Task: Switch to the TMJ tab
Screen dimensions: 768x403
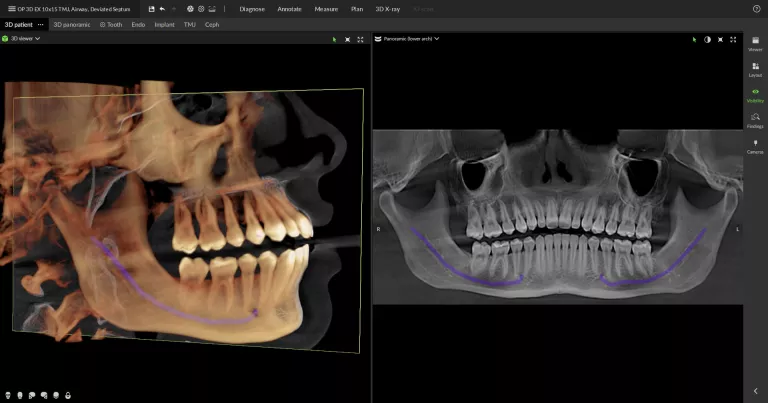Action: tap(190, 24)
